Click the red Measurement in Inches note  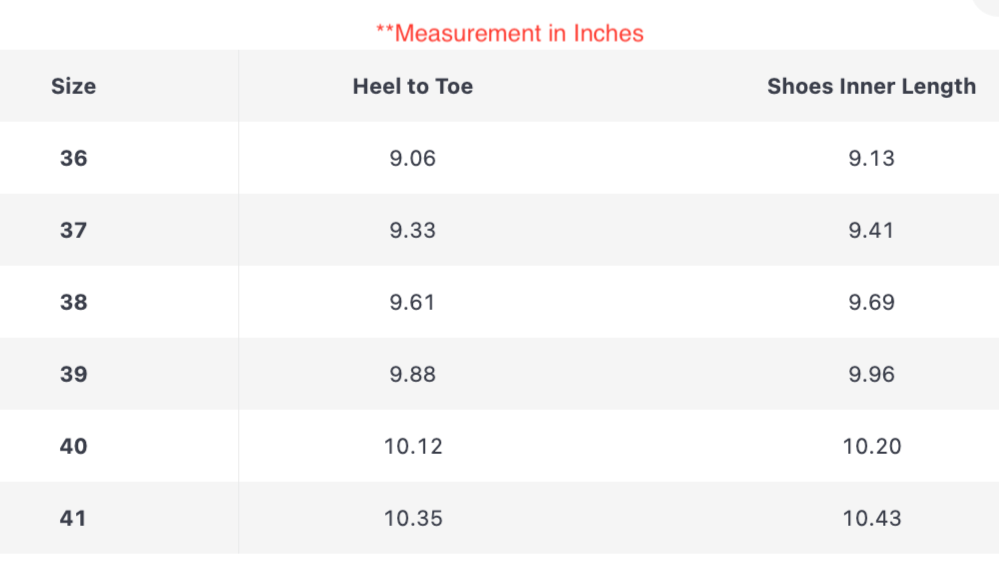[510, 33]
